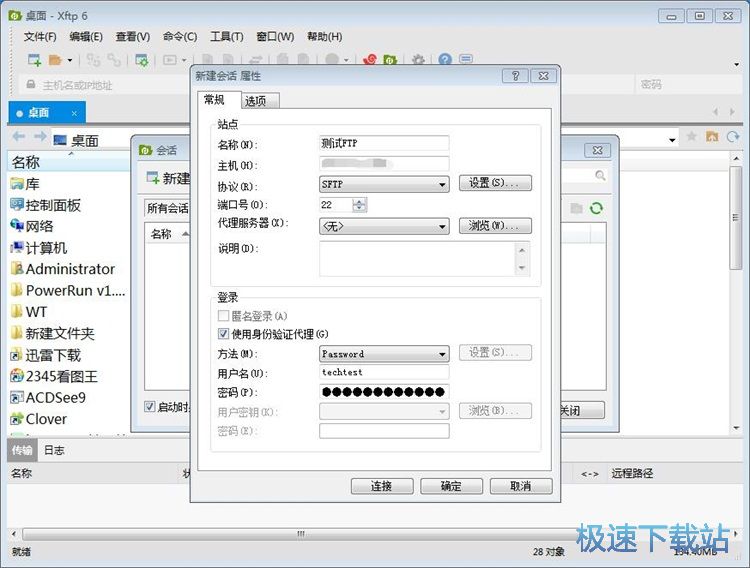Decrease port number with spinner down arrow
750x568 pixels.
(x=360, y=209)
